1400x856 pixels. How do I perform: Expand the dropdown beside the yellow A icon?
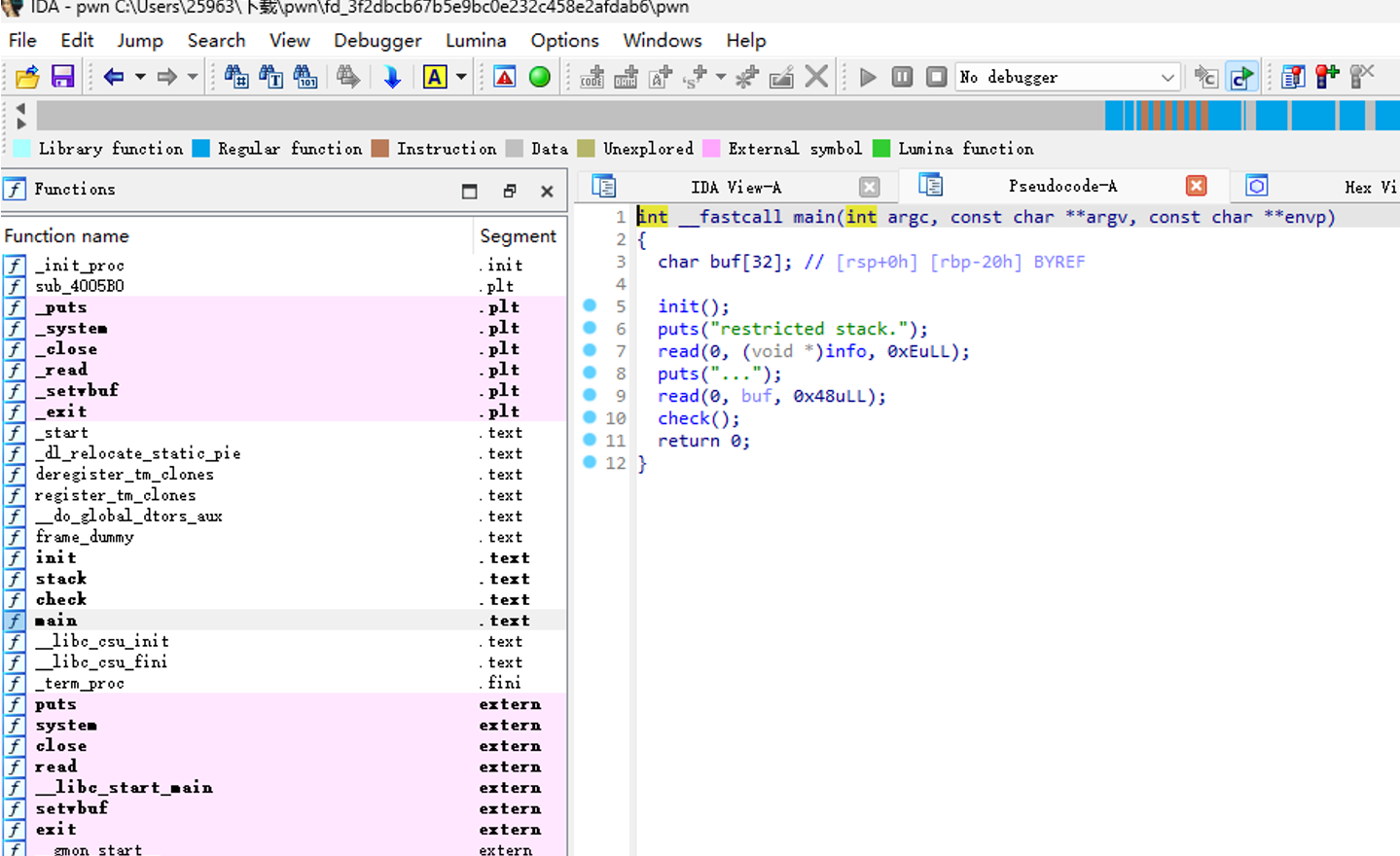(x=461, y=77)
